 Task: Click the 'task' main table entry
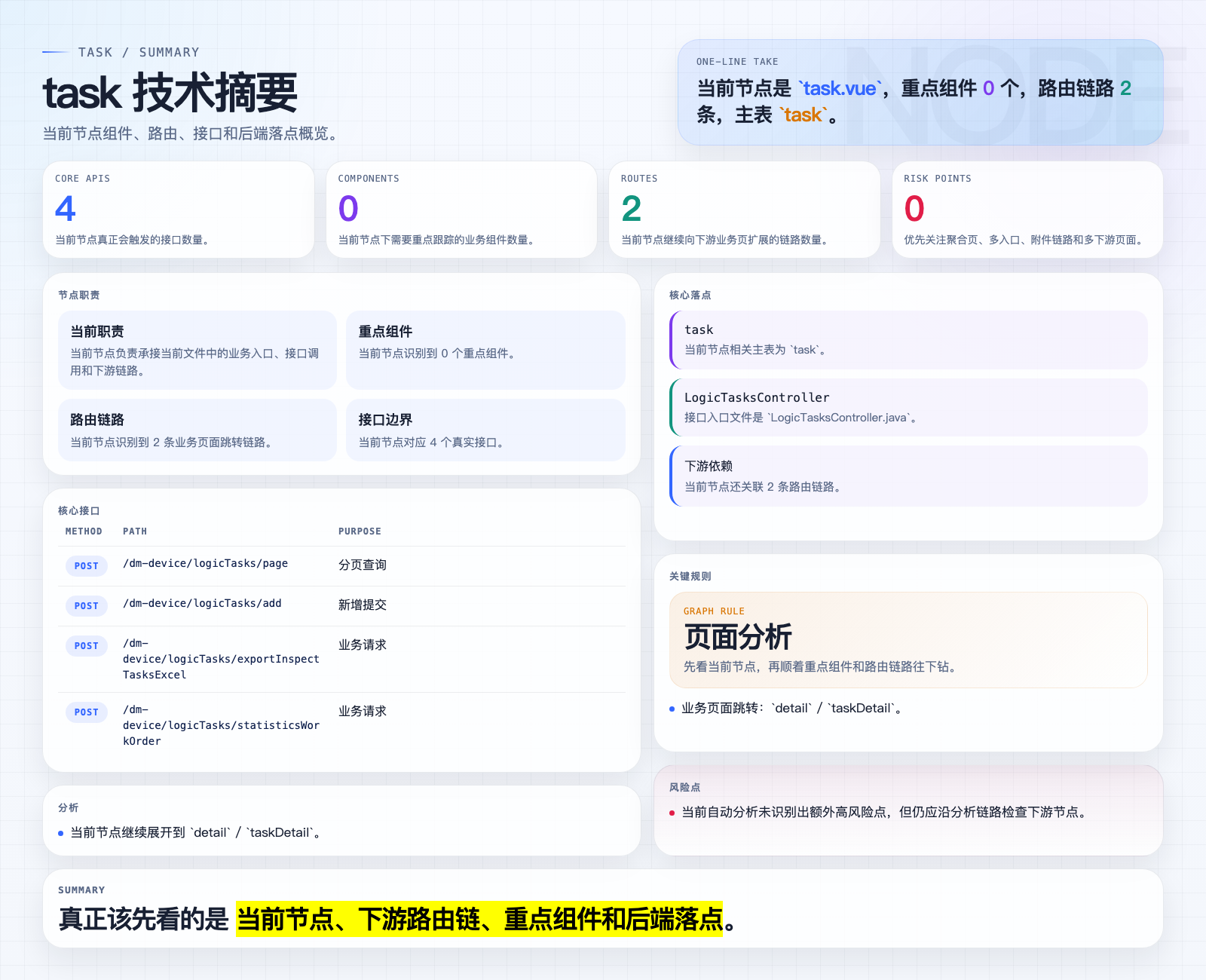click(908, 339)
